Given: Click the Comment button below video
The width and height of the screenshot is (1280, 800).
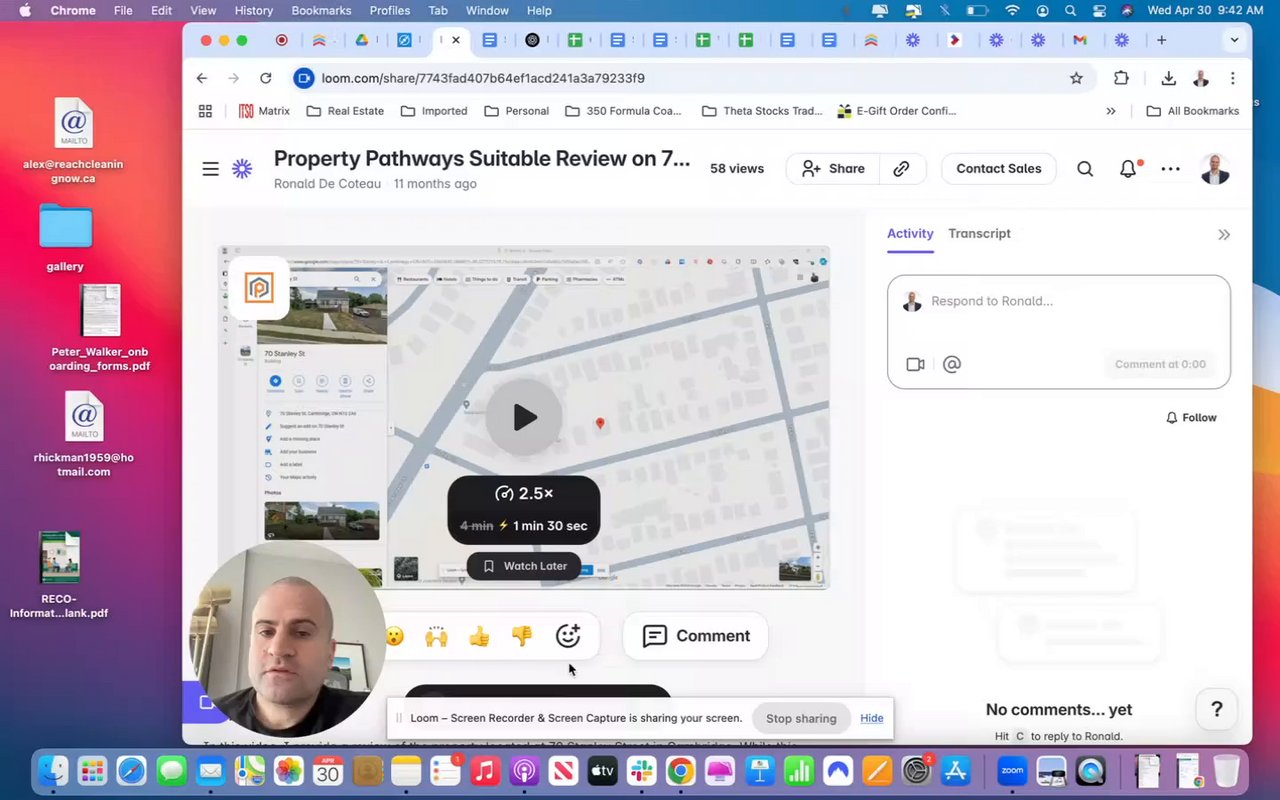Looking at the screenshot, I should (x=696, y=636).
